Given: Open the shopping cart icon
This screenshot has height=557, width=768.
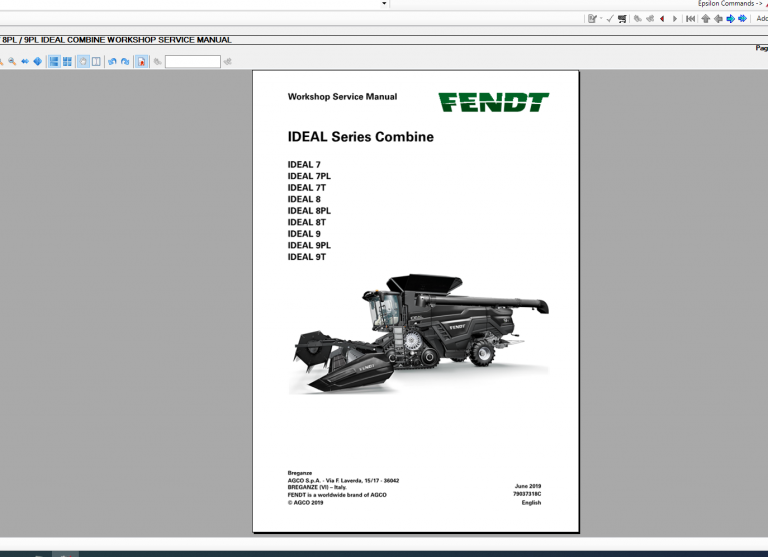Looking at the screenshot, I should click(x=622, y=19).
